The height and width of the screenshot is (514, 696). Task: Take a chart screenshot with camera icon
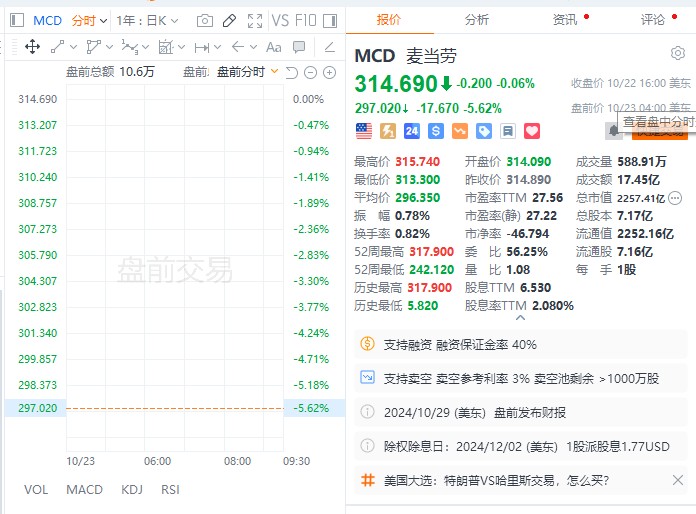205,20
